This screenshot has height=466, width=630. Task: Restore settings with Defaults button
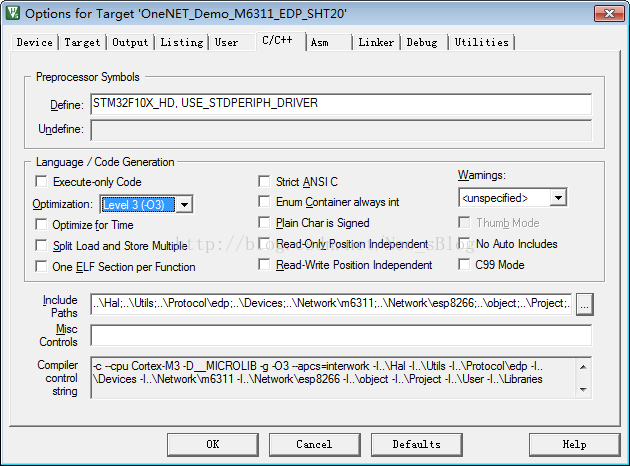click(417, 444)
